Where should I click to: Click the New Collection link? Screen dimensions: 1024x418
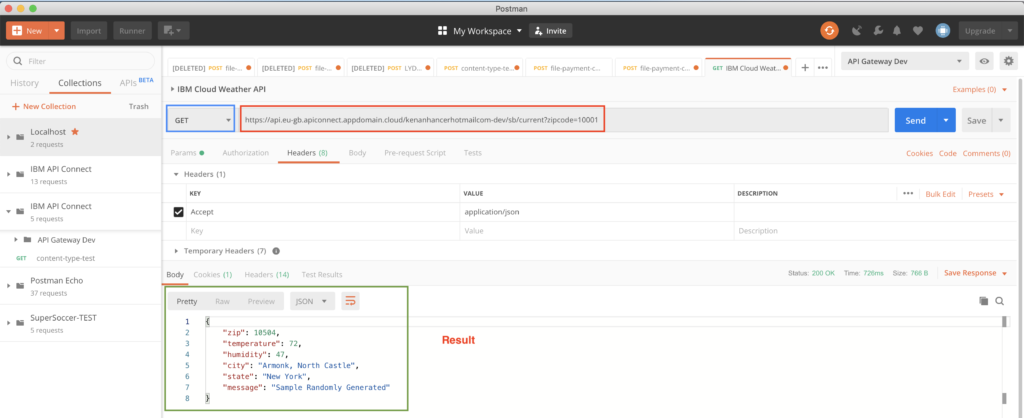pyautogui.click(x=44, y=106)
